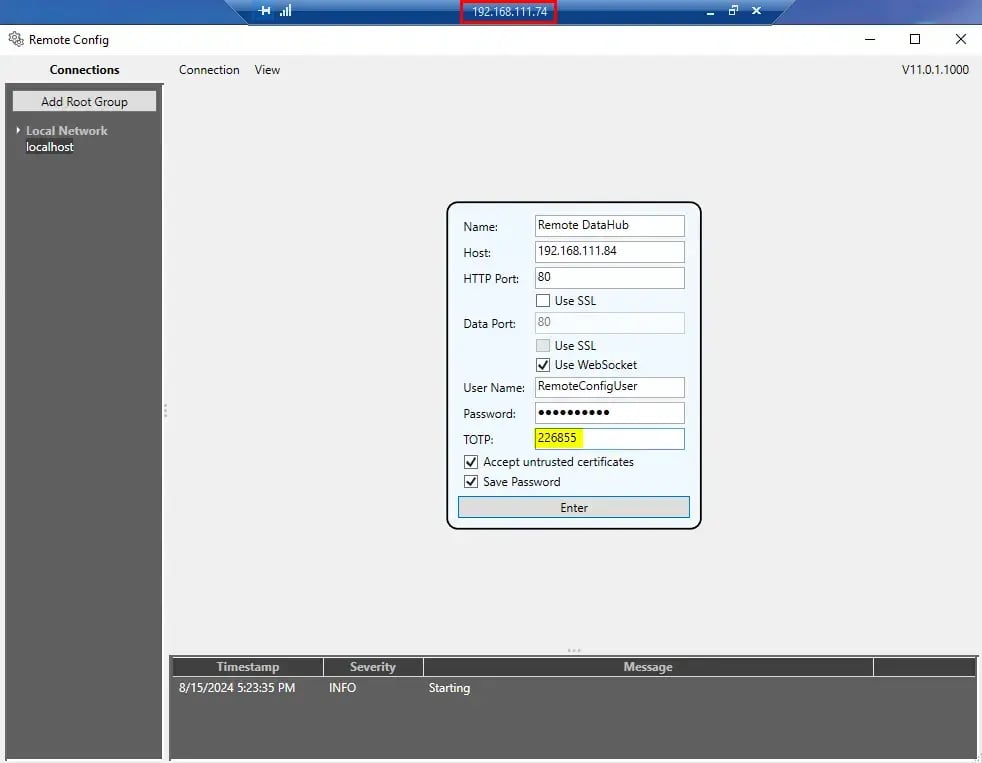Click the vertical grip dots on the sidebar edge
Viewport: 982px width, 763px height.
(x=164, y=410)
